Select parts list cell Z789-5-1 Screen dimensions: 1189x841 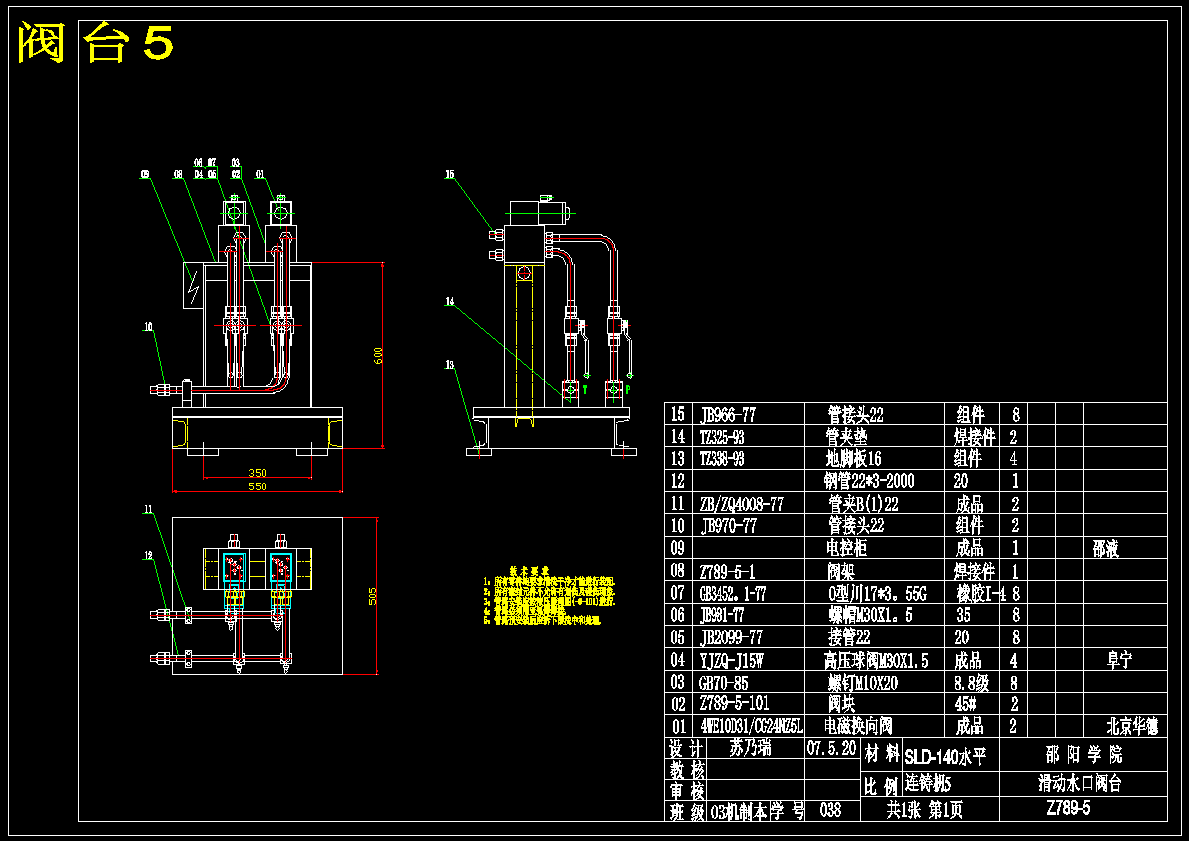click(x=726, y=570)
